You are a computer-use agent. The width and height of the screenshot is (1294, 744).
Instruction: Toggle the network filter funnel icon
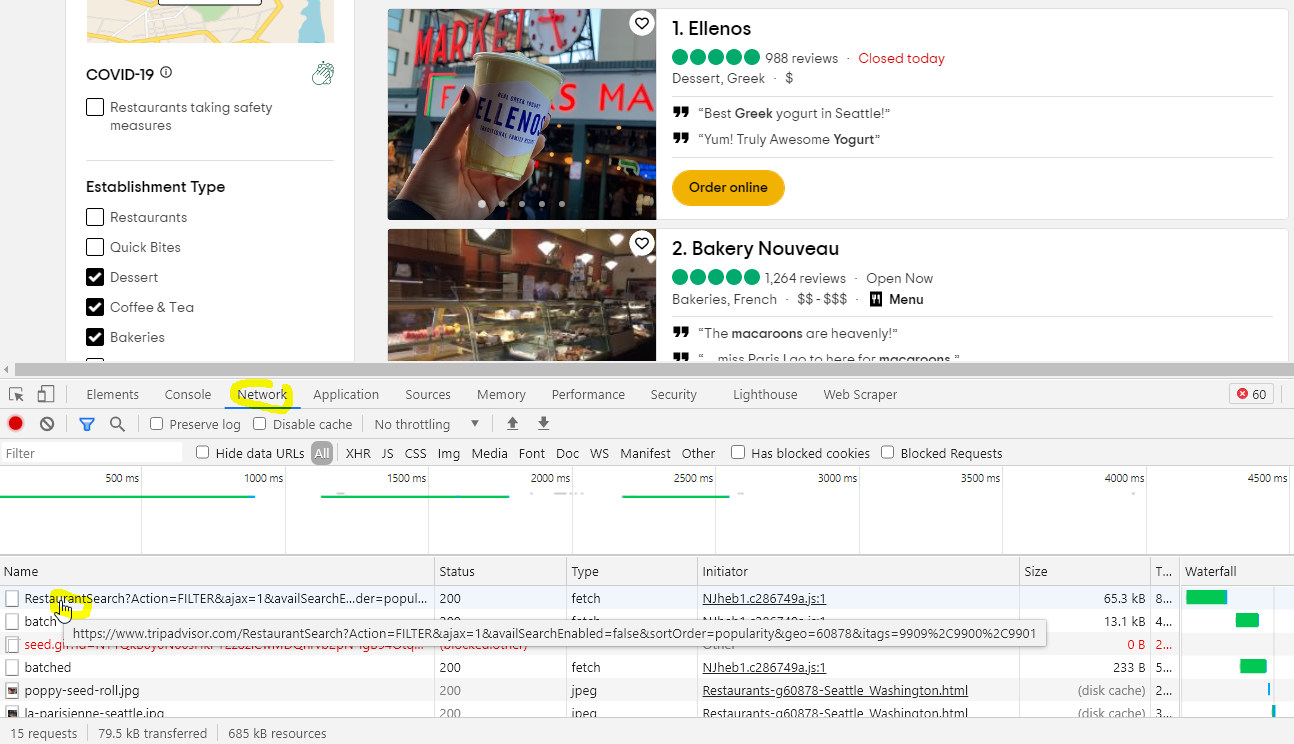click(x=87, y=424)
